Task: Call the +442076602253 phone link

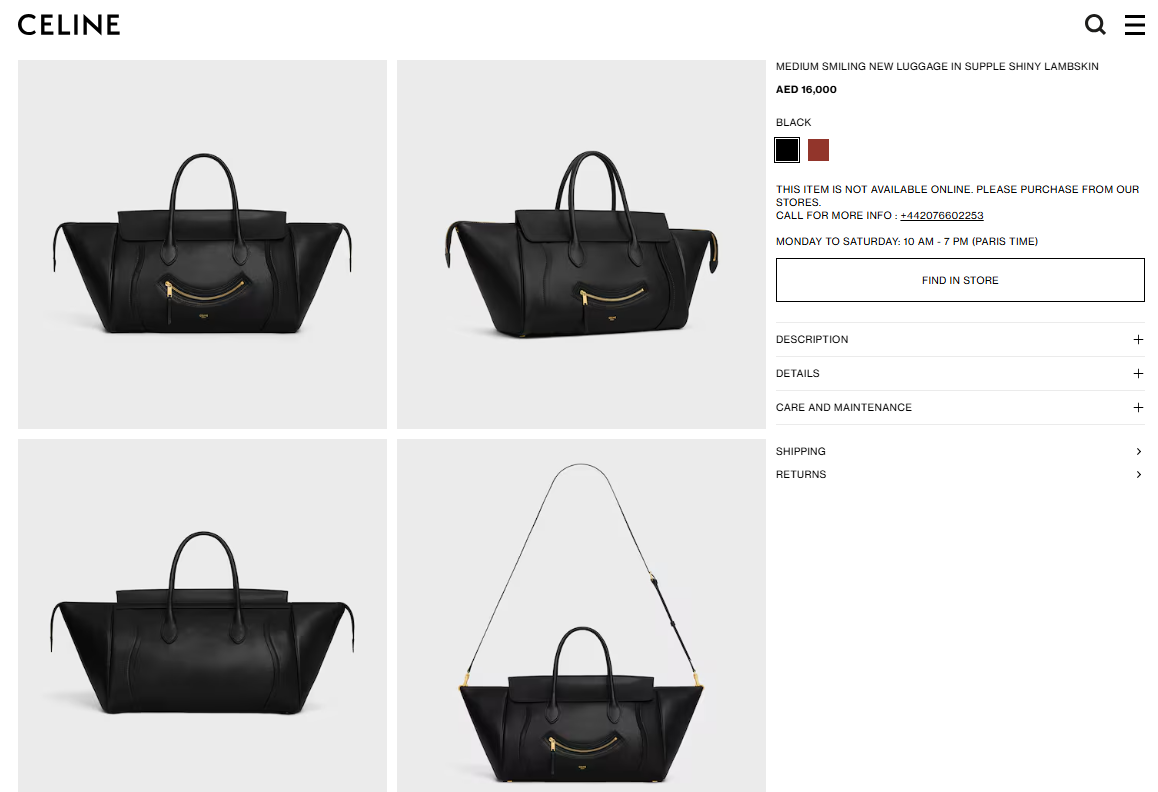Action: [942, 216]
